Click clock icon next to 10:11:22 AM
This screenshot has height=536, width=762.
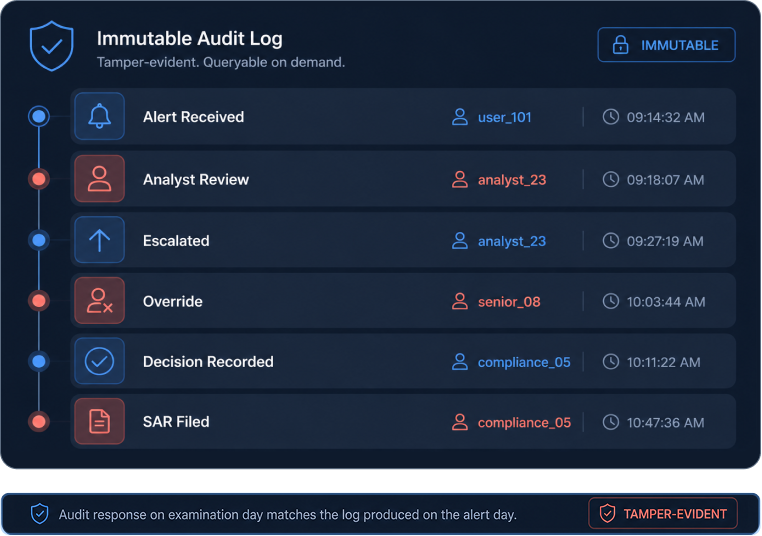click(611, 362)
